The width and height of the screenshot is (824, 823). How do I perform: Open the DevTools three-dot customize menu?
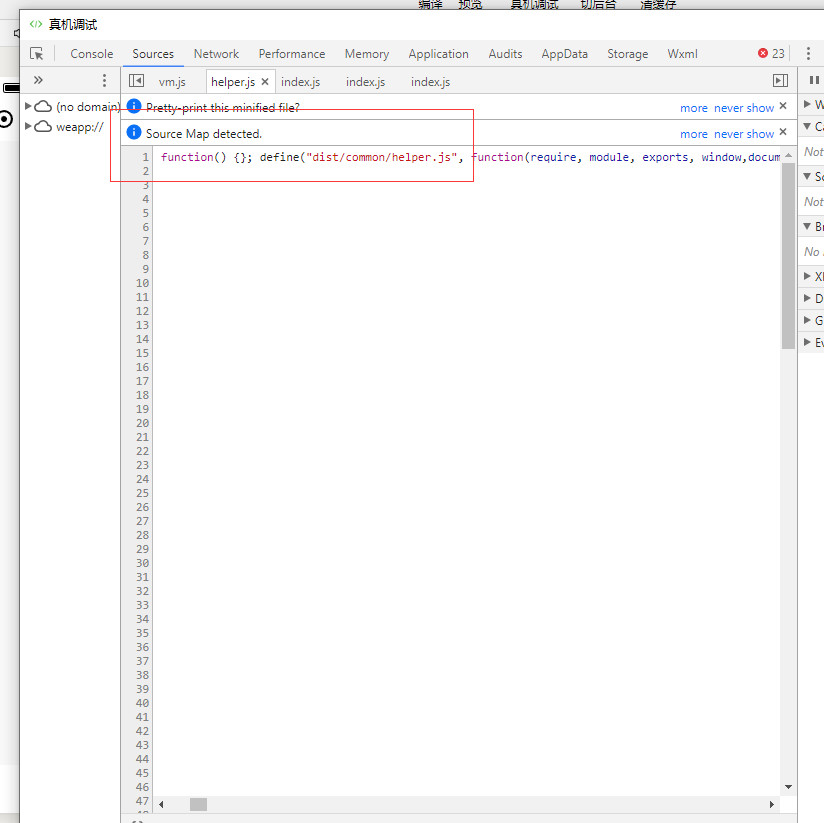808,53
